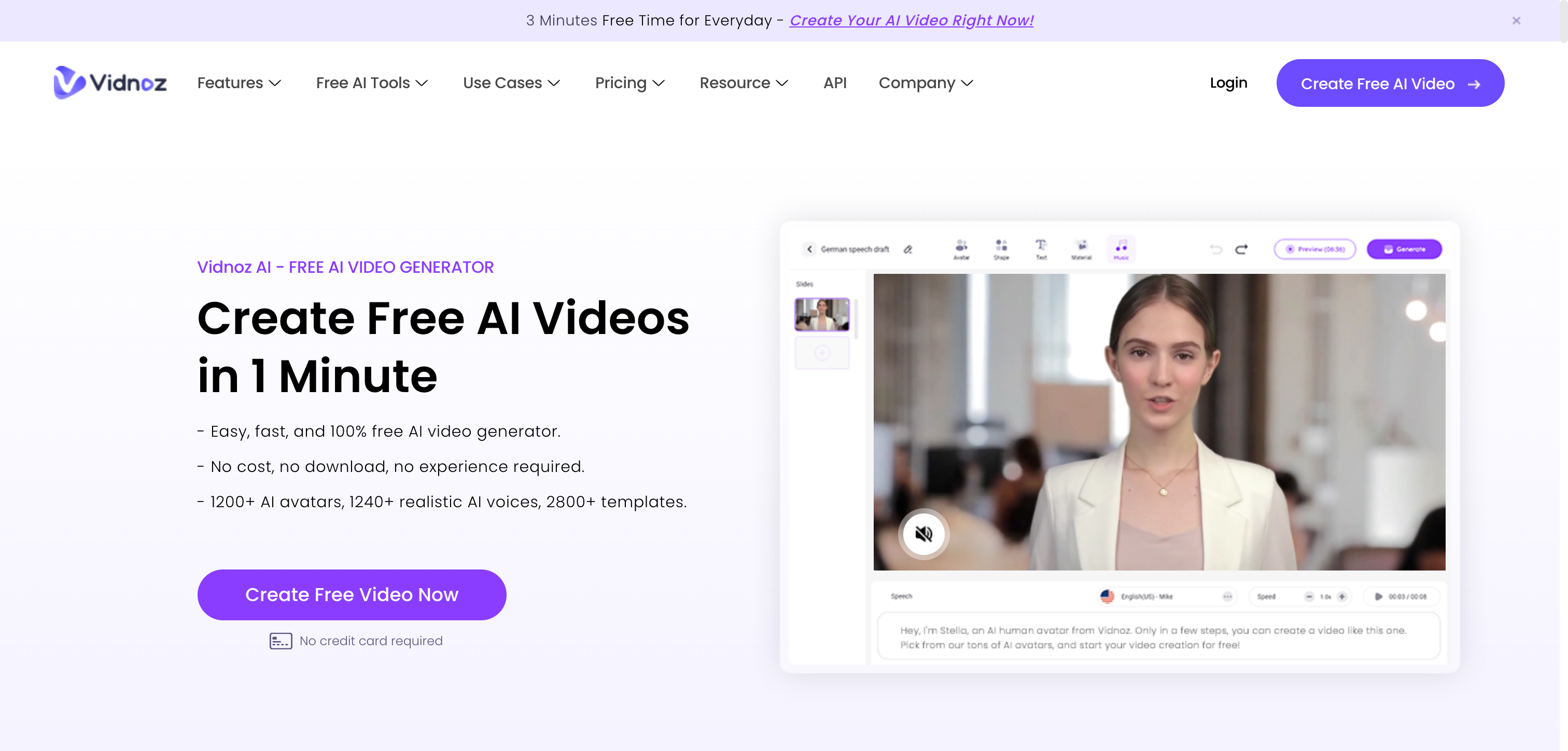Click the US flag icon in the speech bar
This screenshot has width=1568, height=751.
pyautogui.click(x=1107, y=596)
